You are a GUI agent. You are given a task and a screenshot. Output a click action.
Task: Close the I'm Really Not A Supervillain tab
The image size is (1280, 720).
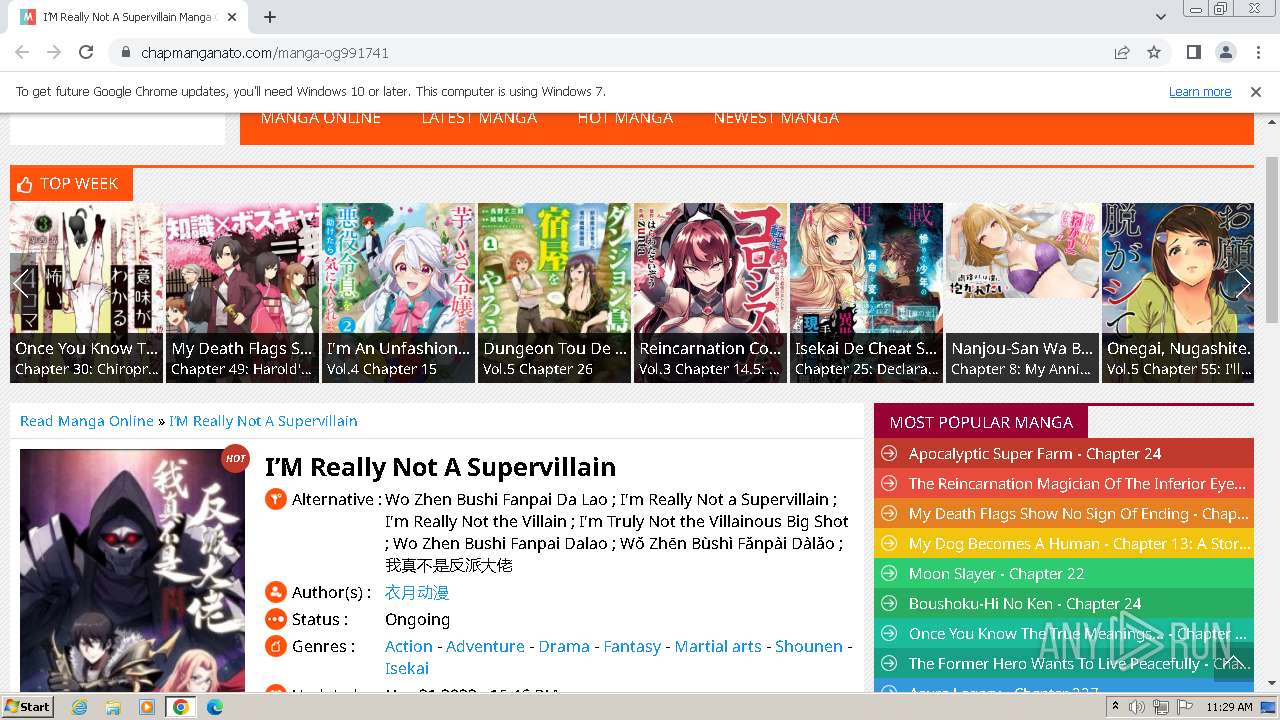coord(232,17)
